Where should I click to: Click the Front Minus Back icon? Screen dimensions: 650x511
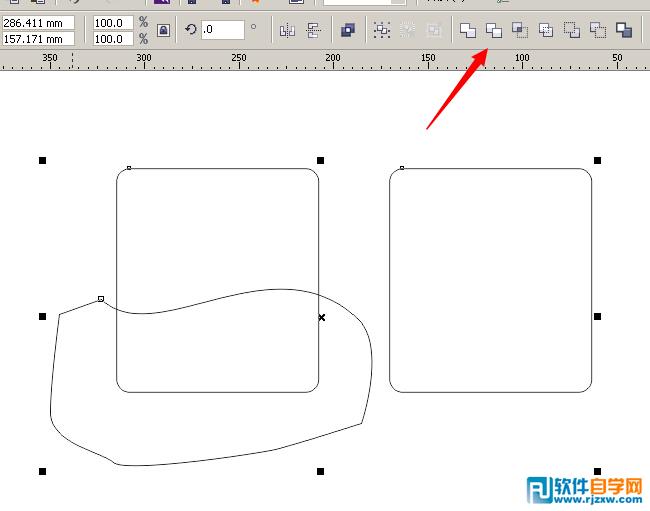(x=572, y=30)
